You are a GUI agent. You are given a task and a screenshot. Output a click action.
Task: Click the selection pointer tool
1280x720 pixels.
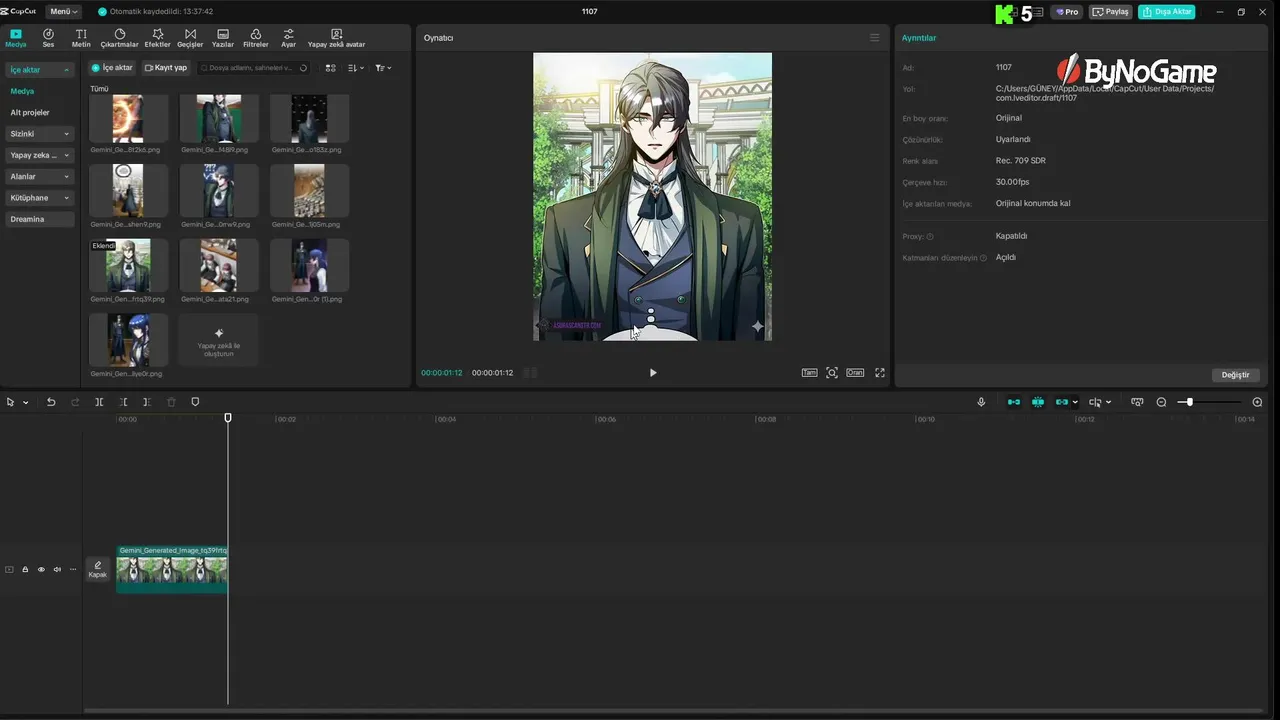pyautogui.click(x=11, y=402)
